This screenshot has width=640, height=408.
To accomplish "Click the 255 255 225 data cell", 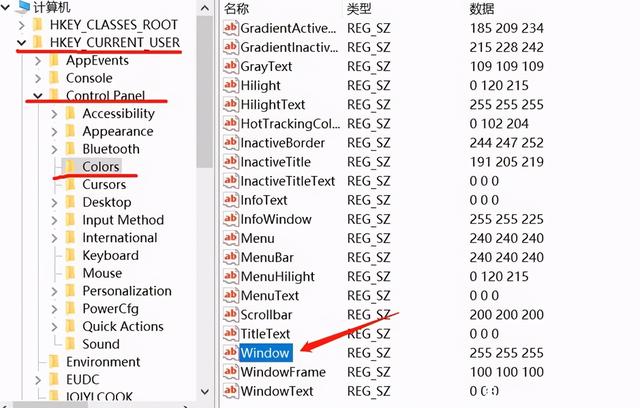I will point(506,219).
